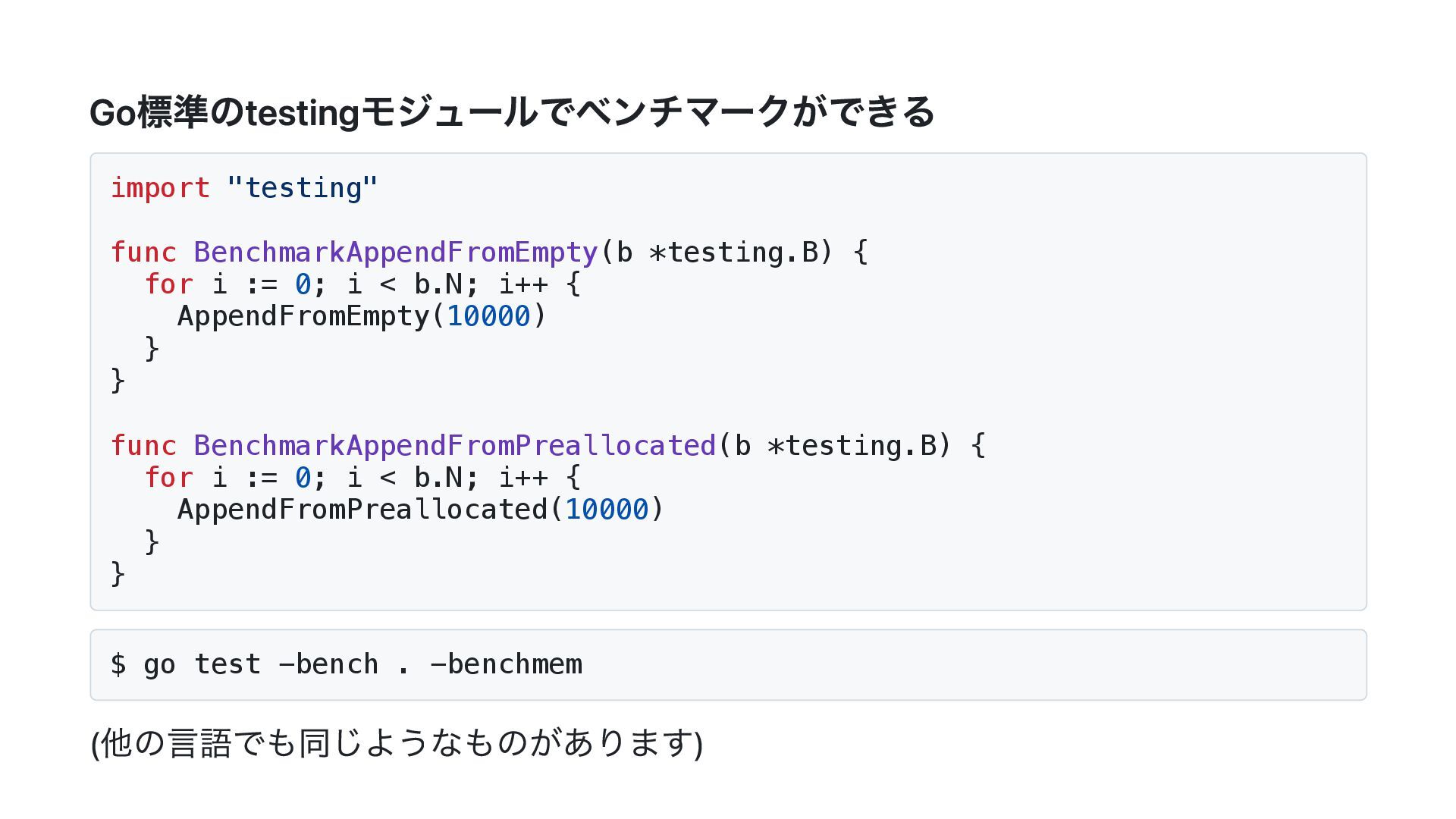The image size is (1456, 819).
Task: Click the slide heading about Go testing module
Action: coord(512,112)
